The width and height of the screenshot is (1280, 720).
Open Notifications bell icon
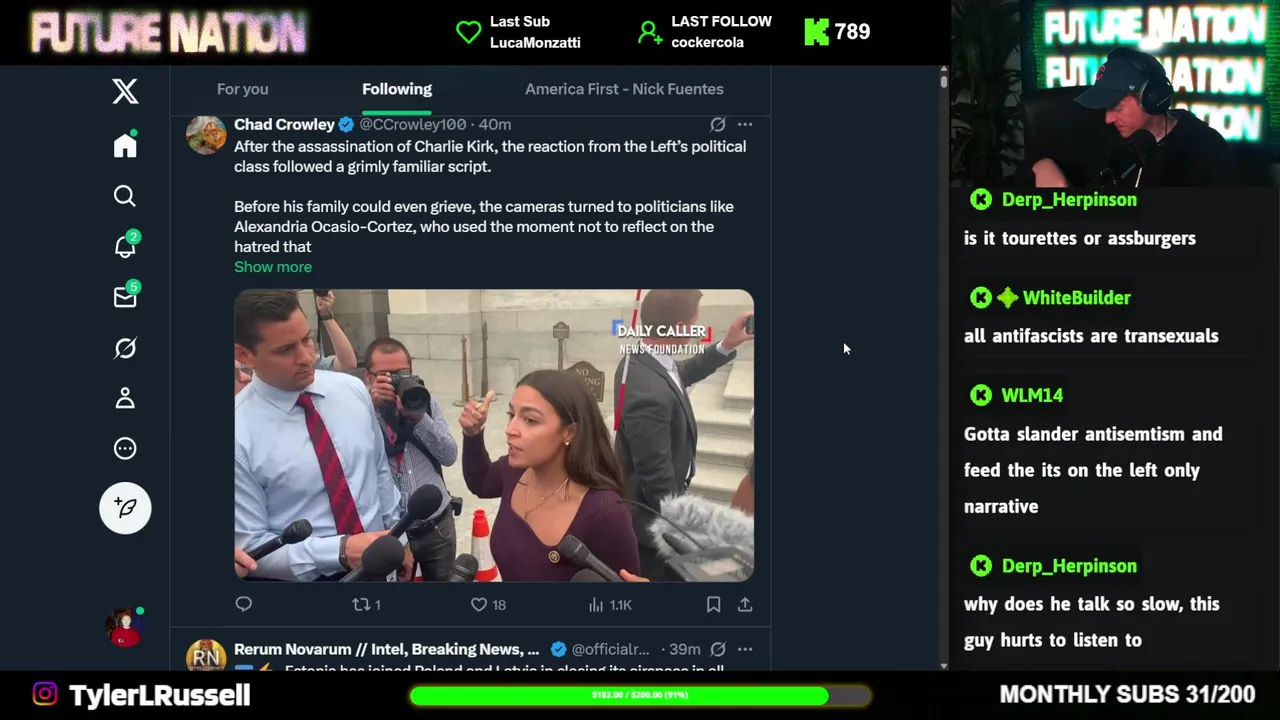tap(125, 246)
